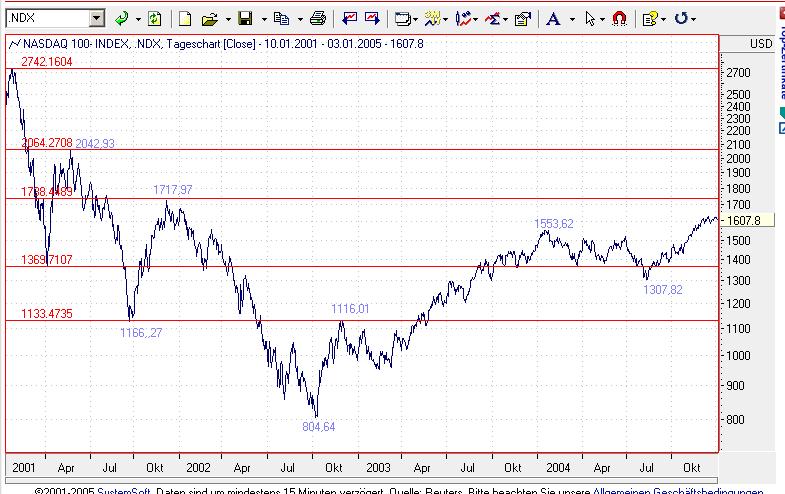Image resolution: width=785 pixels, height=494 pixels.
Task: Click the 804,64 low point annotation
Action: [318, 427]
